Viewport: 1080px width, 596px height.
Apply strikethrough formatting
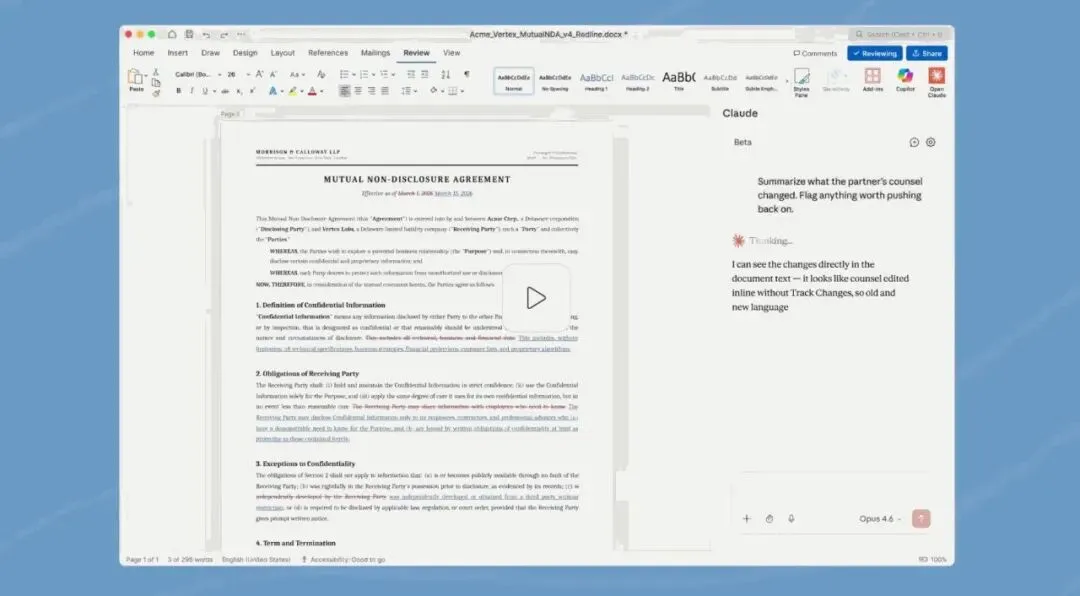click(225, 91)
